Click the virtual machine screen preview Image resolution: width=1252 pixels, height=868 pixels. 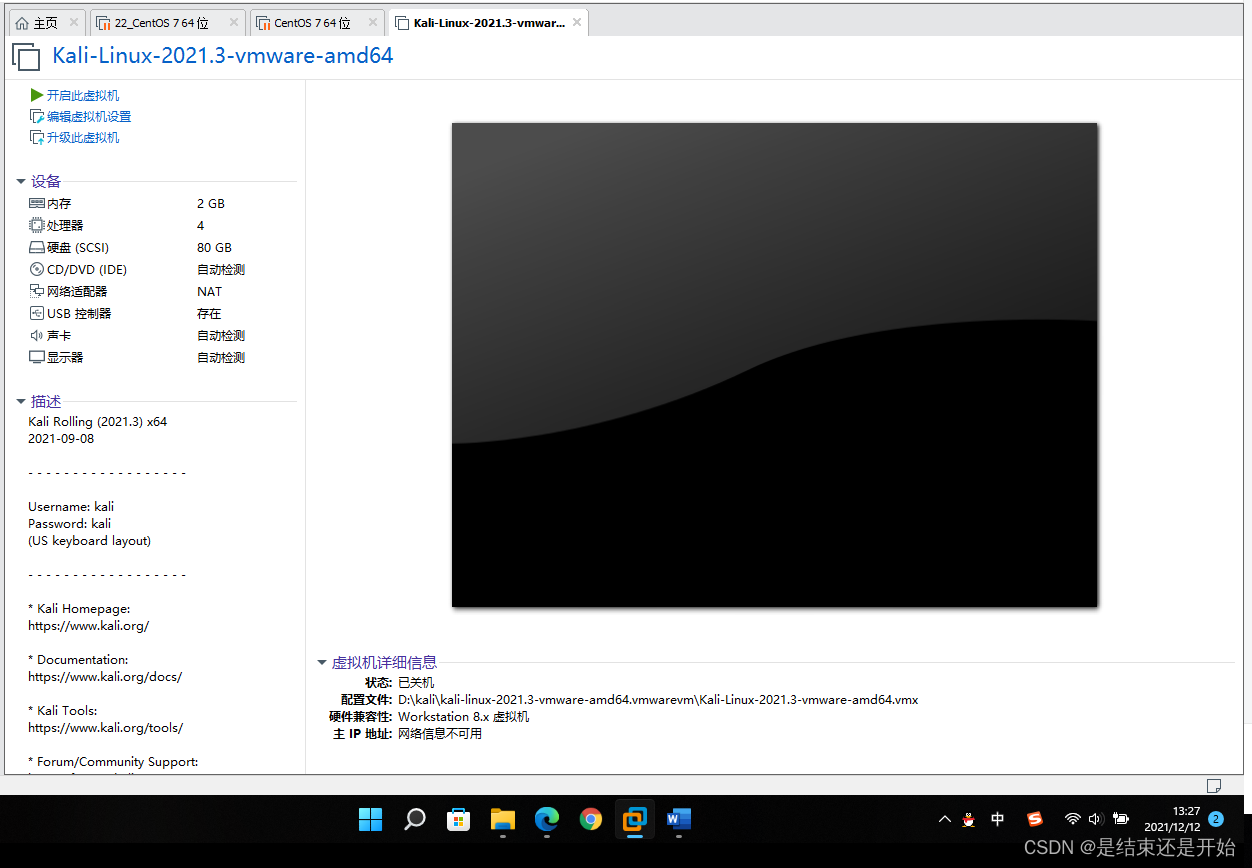click(x=774, y=364)
